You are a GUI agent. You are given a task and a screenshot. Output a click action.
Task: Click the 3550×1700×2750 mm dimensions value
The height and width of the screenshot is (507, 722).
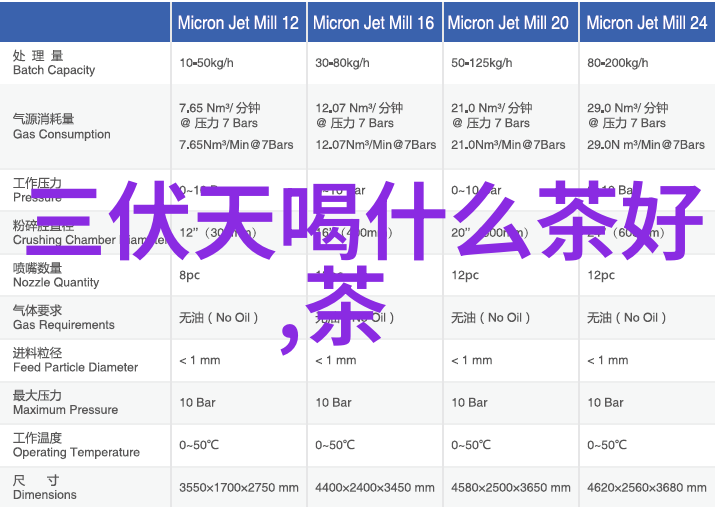click(239, 488)
